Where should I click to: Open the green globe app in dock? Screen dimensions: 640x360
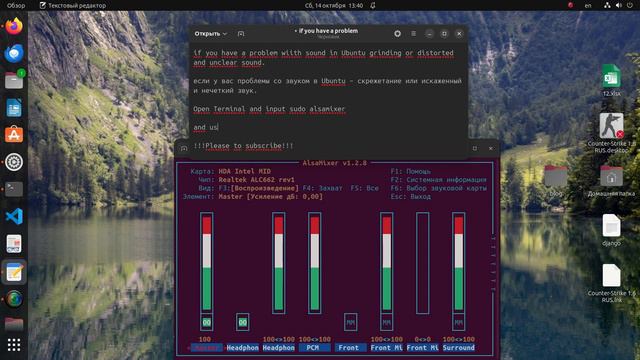14,299
